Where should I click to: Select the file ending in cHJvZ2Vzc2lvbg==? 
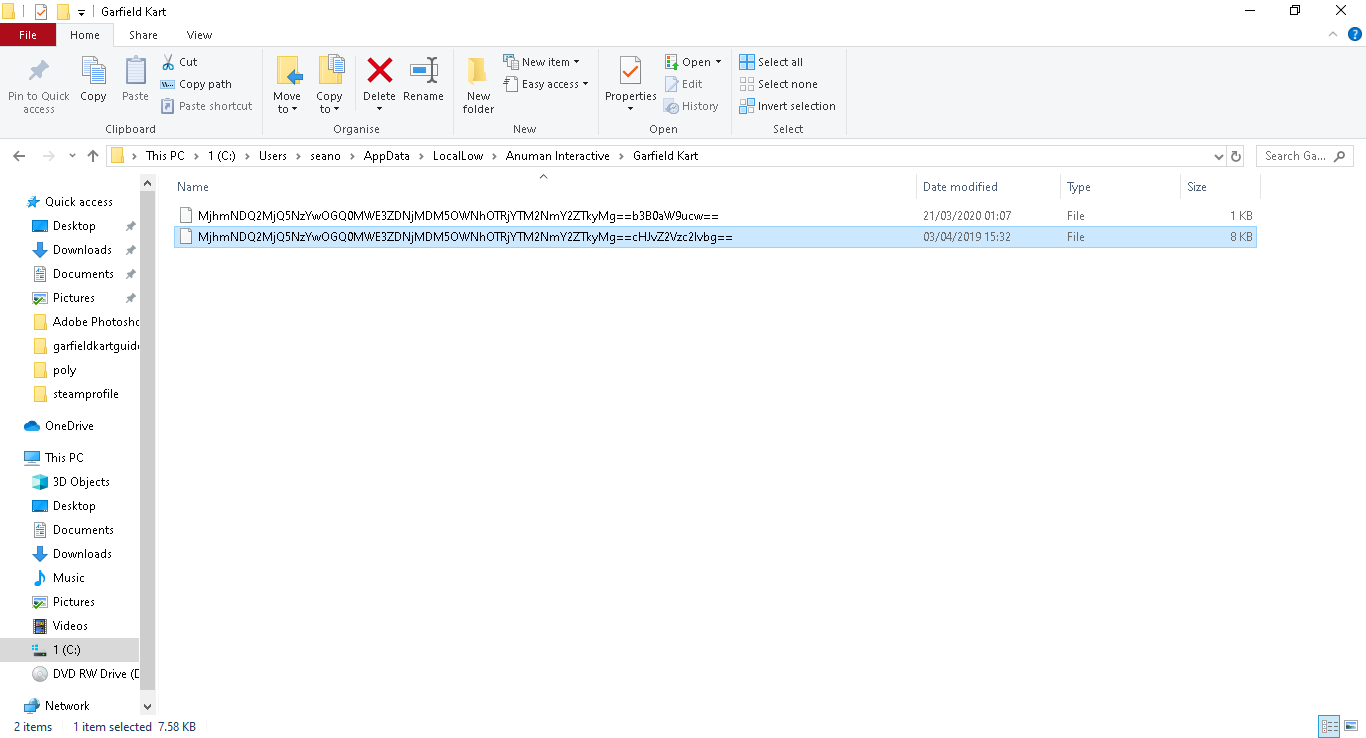coord(715,237)
